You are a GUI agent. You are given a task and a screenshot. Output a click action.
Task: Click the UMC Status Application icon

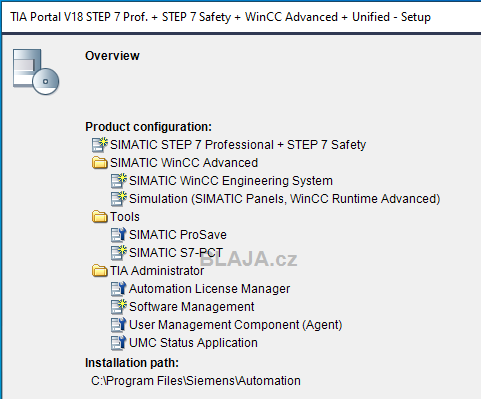click(x=119, y=343)
